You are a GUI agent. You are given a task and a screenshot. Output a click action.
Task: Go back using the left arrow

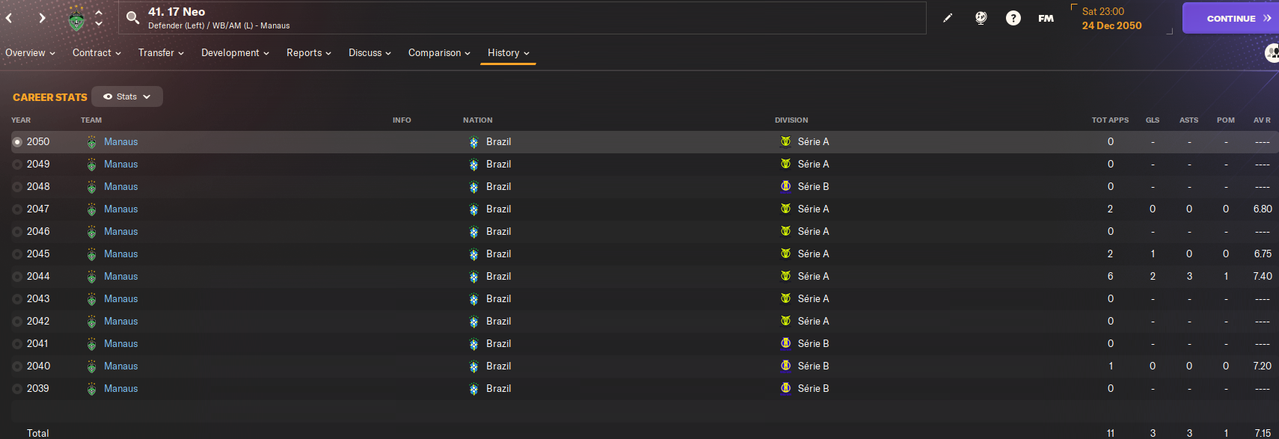(x=8, y=18)
